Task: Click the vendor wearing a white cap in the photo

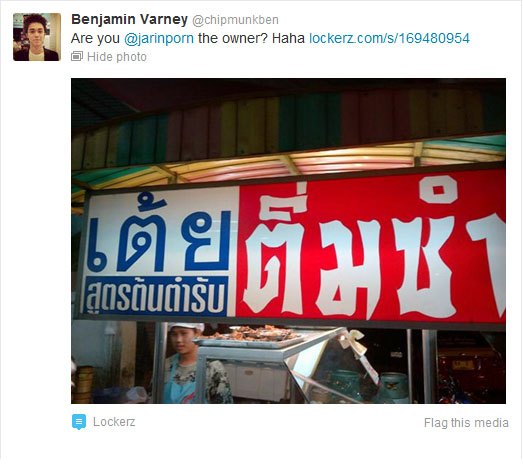Action: click(187, 363)
